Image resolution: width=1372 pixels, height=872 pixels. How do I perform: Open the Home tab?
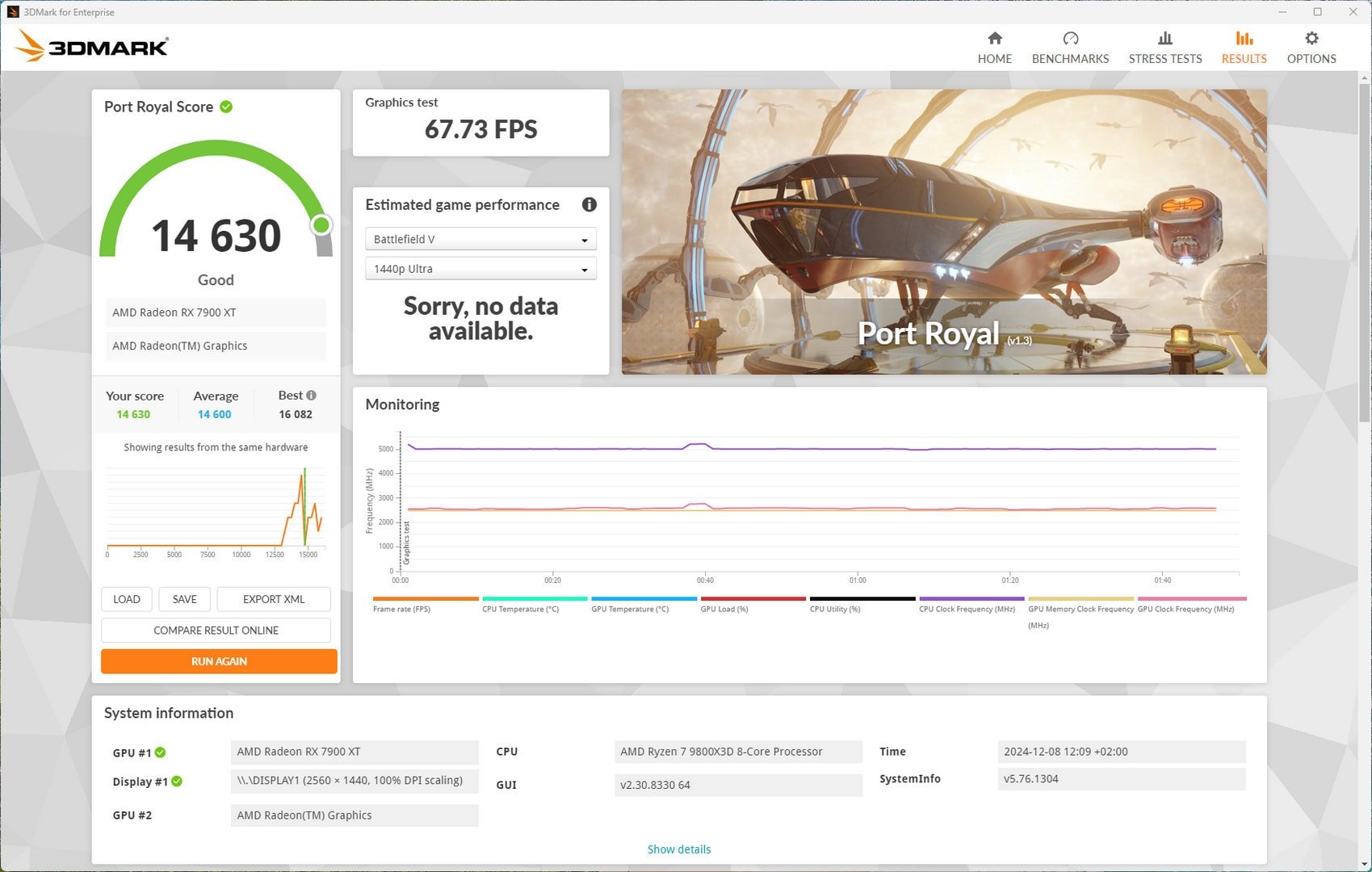(994, 48)
